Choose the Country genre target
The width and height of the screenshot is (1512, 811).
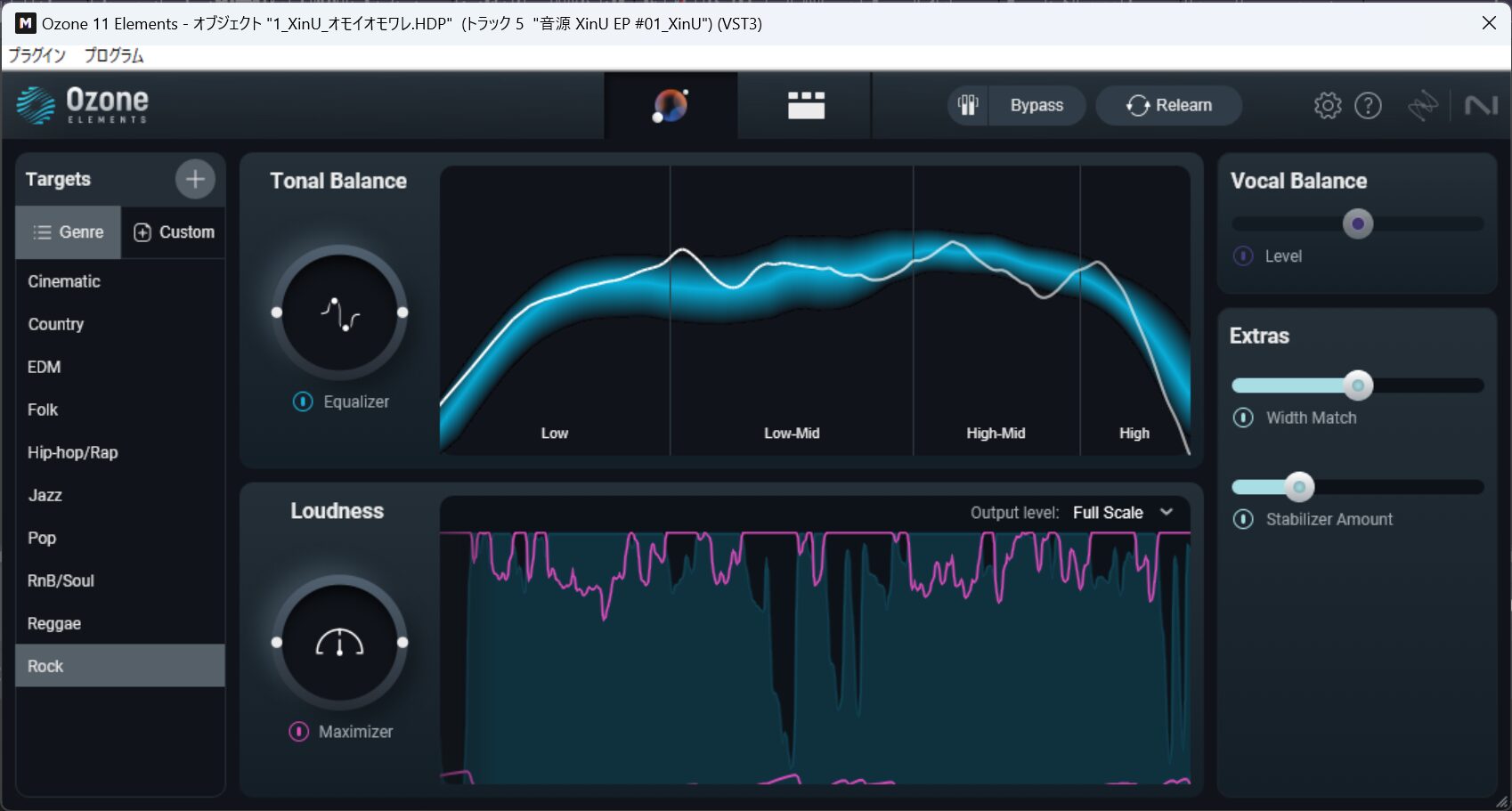[x=120, y=324]
